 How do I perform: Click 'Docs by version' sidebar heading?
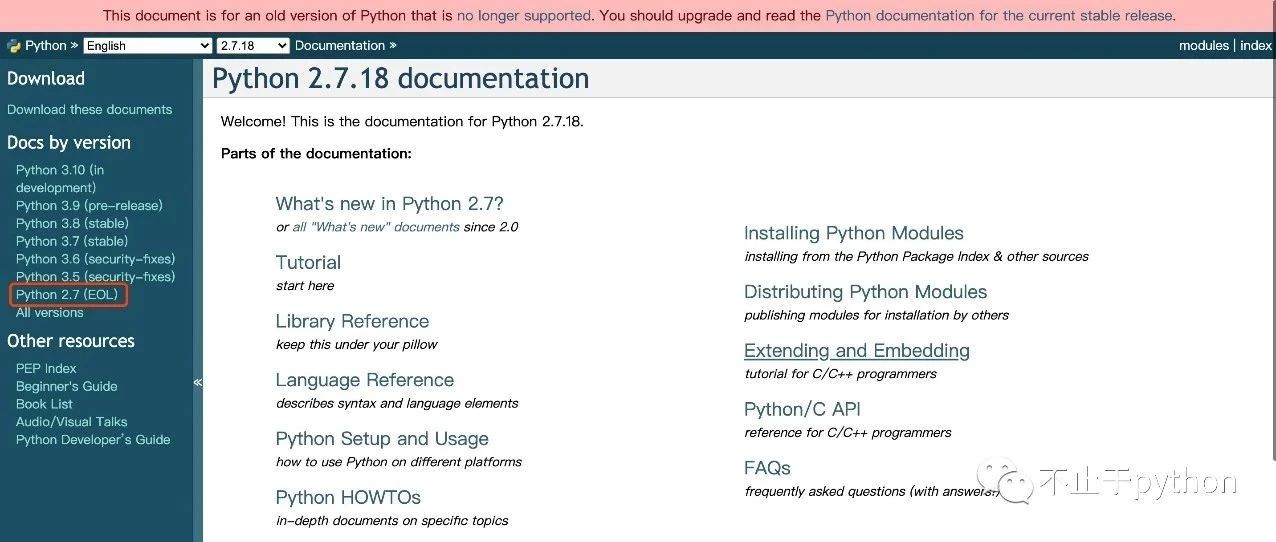point(69,143)
